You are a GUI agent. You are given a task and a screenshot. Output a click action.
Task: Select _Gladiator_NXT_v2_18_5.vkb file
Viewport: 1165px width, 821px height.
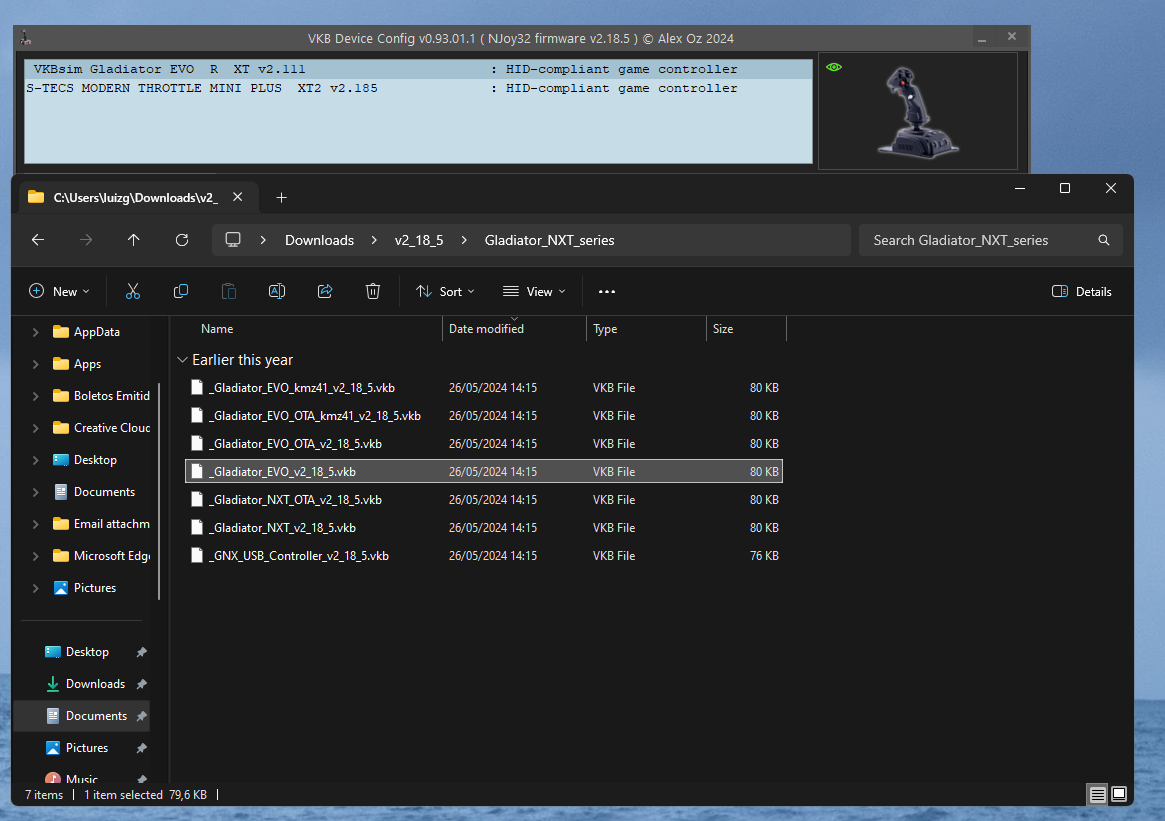(x=484, y=528)
